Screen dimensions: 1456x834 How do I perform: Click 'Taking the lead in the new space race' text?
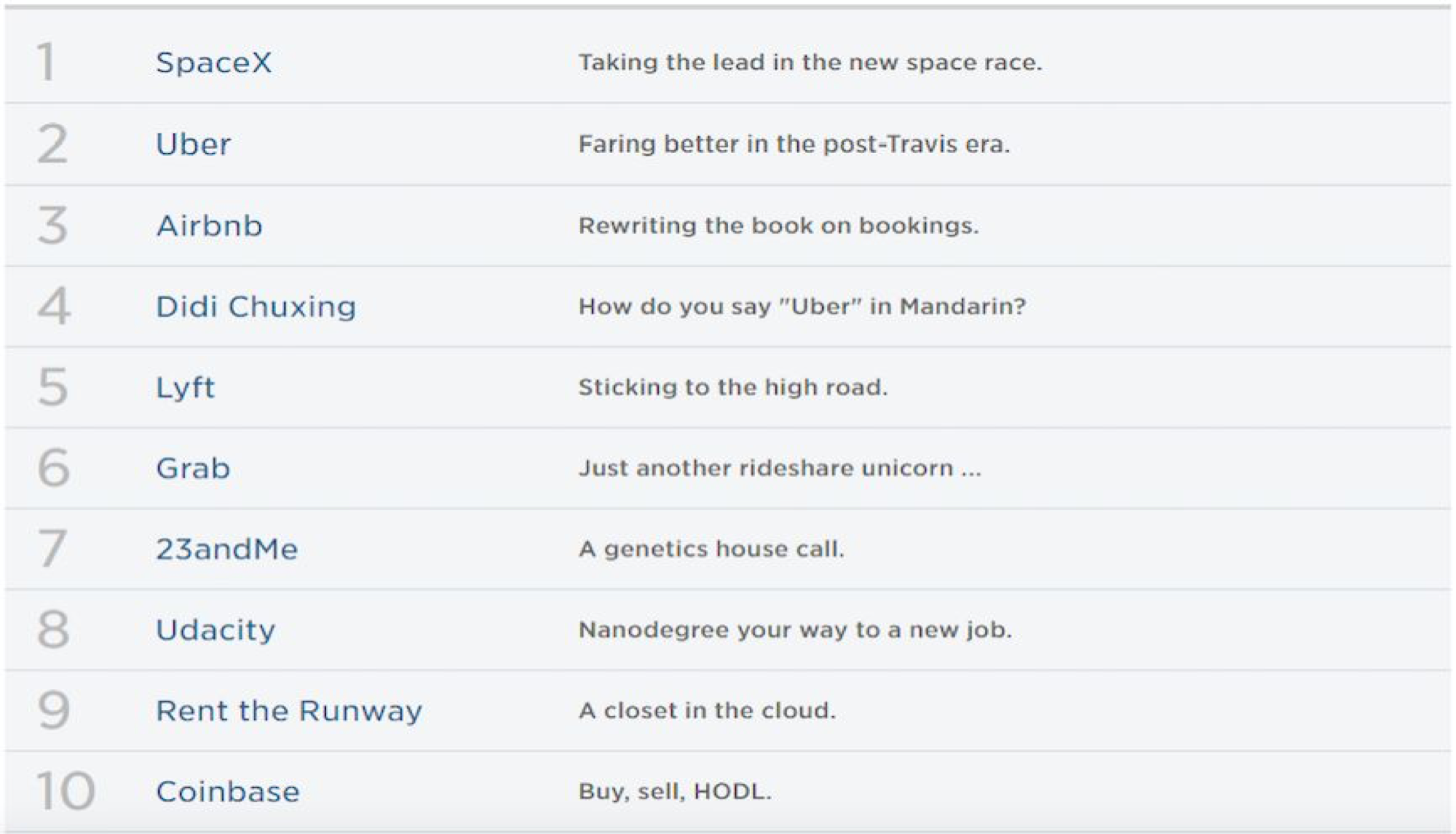pos(810,63)
